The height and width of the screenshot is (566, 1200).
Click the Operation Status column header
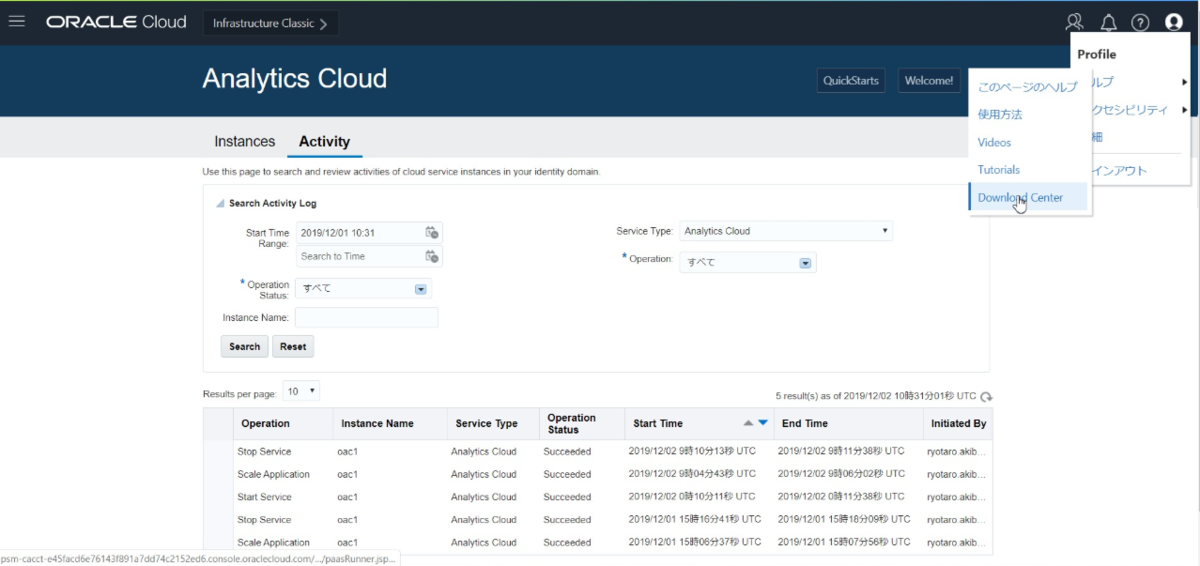(572, 423)
